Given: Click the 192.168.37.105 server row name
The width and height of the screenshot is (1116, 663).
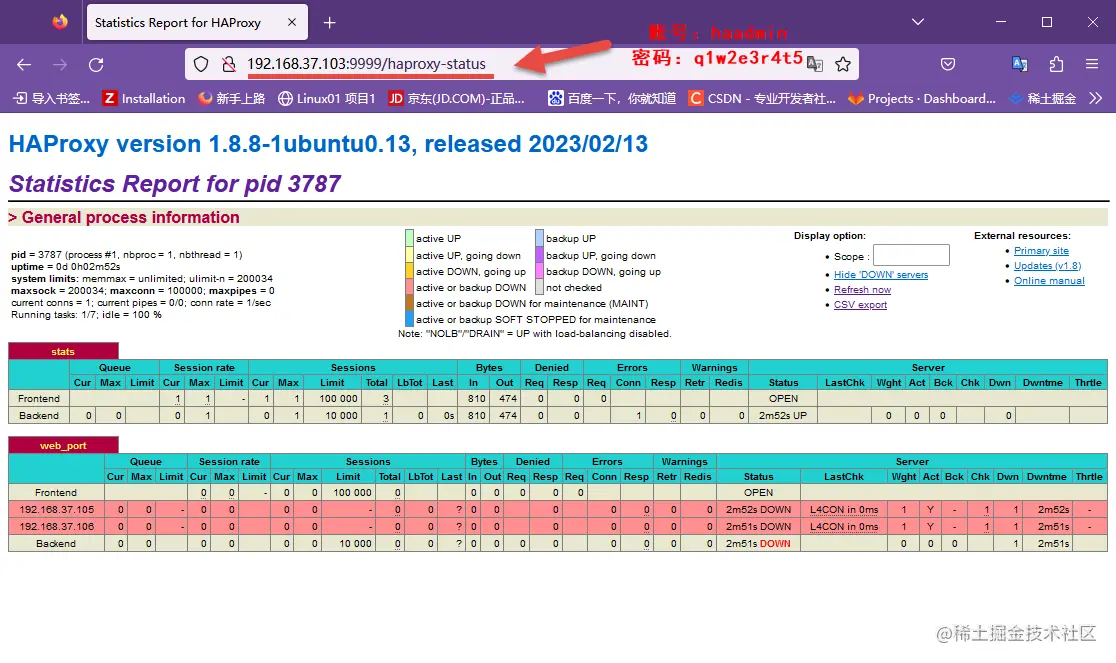Looking at the screenshot, I should tap(56, 509).
